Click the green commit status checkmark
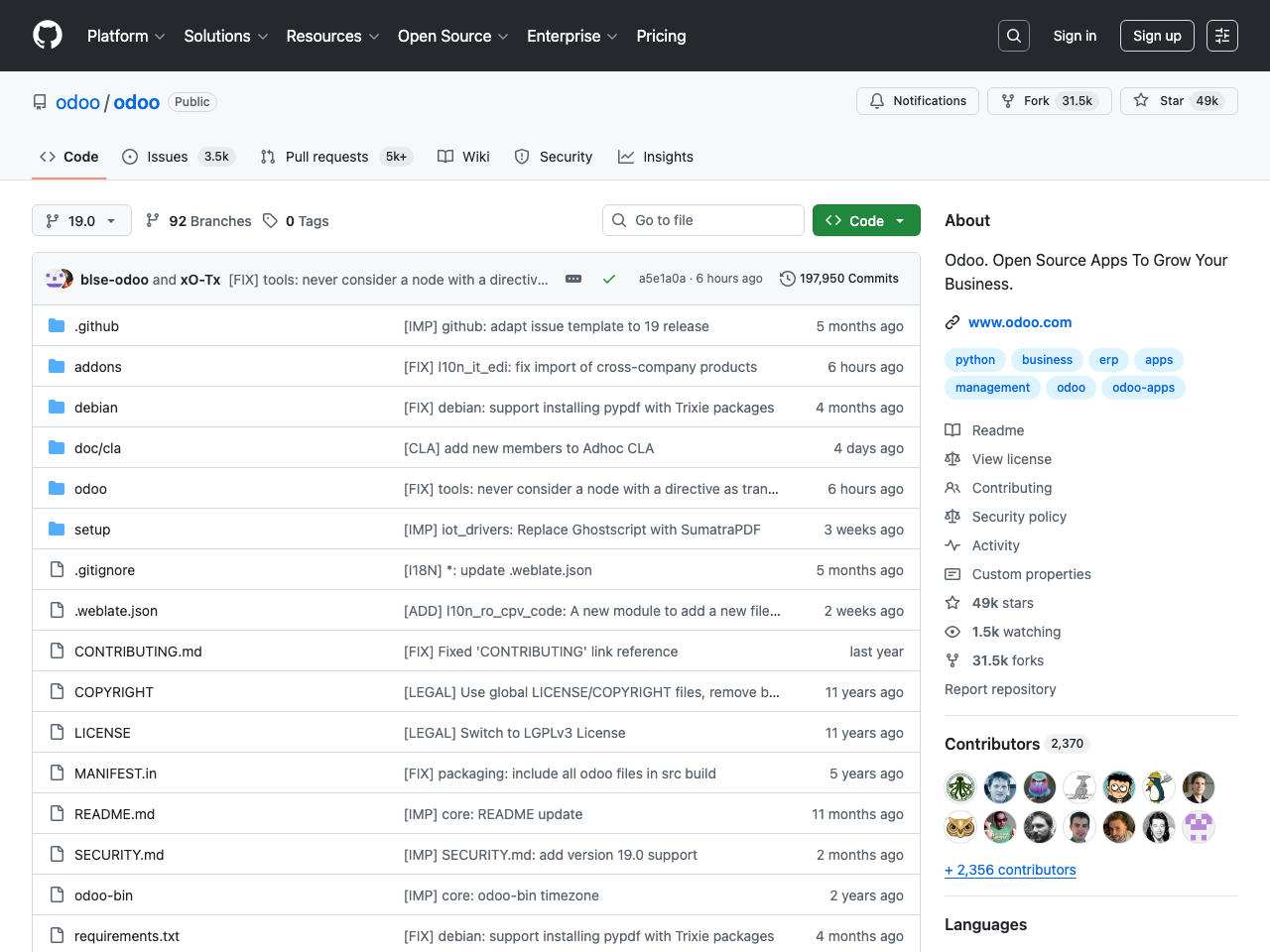The height and width of the screenshot is (952, 1270). point(609,279)
